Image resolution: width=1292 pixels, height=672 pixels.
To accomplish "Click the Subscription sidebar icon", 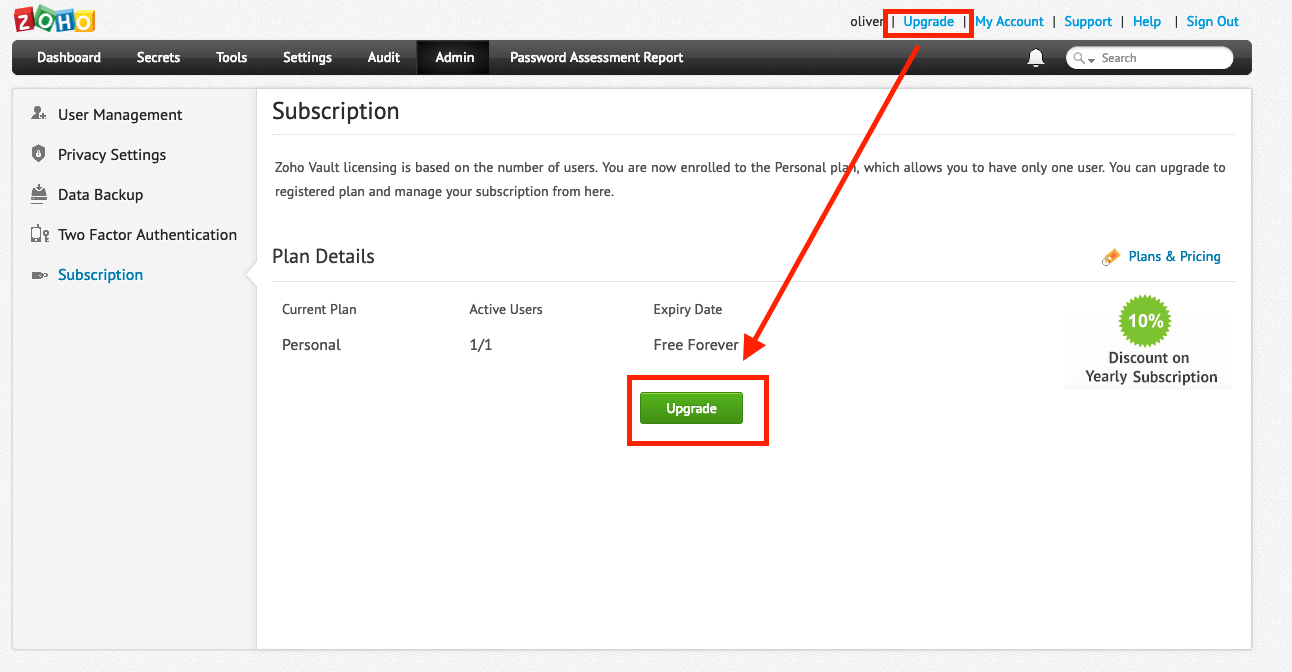I will coord(39,275).
